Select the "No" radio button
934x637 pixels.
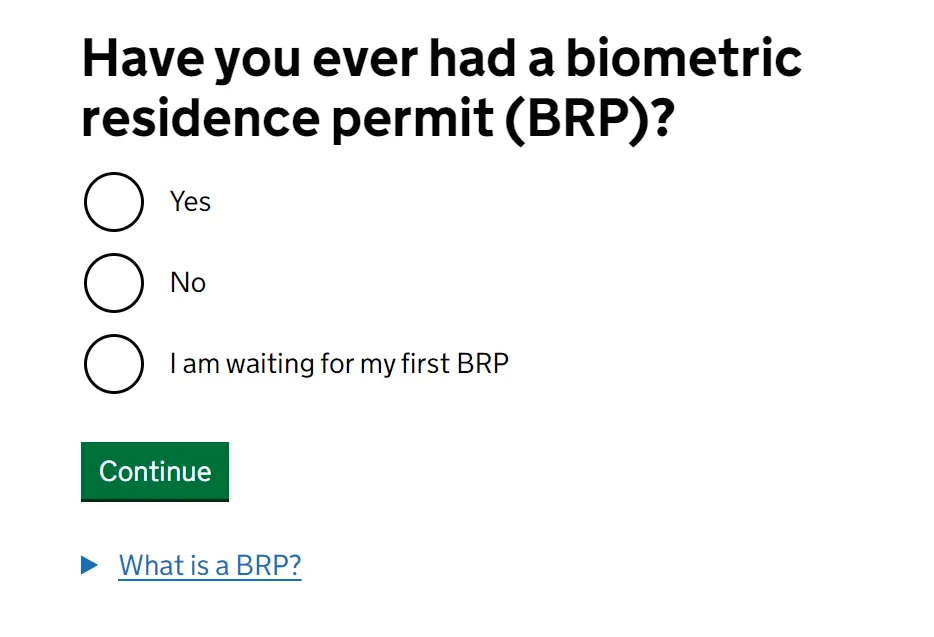114,283
